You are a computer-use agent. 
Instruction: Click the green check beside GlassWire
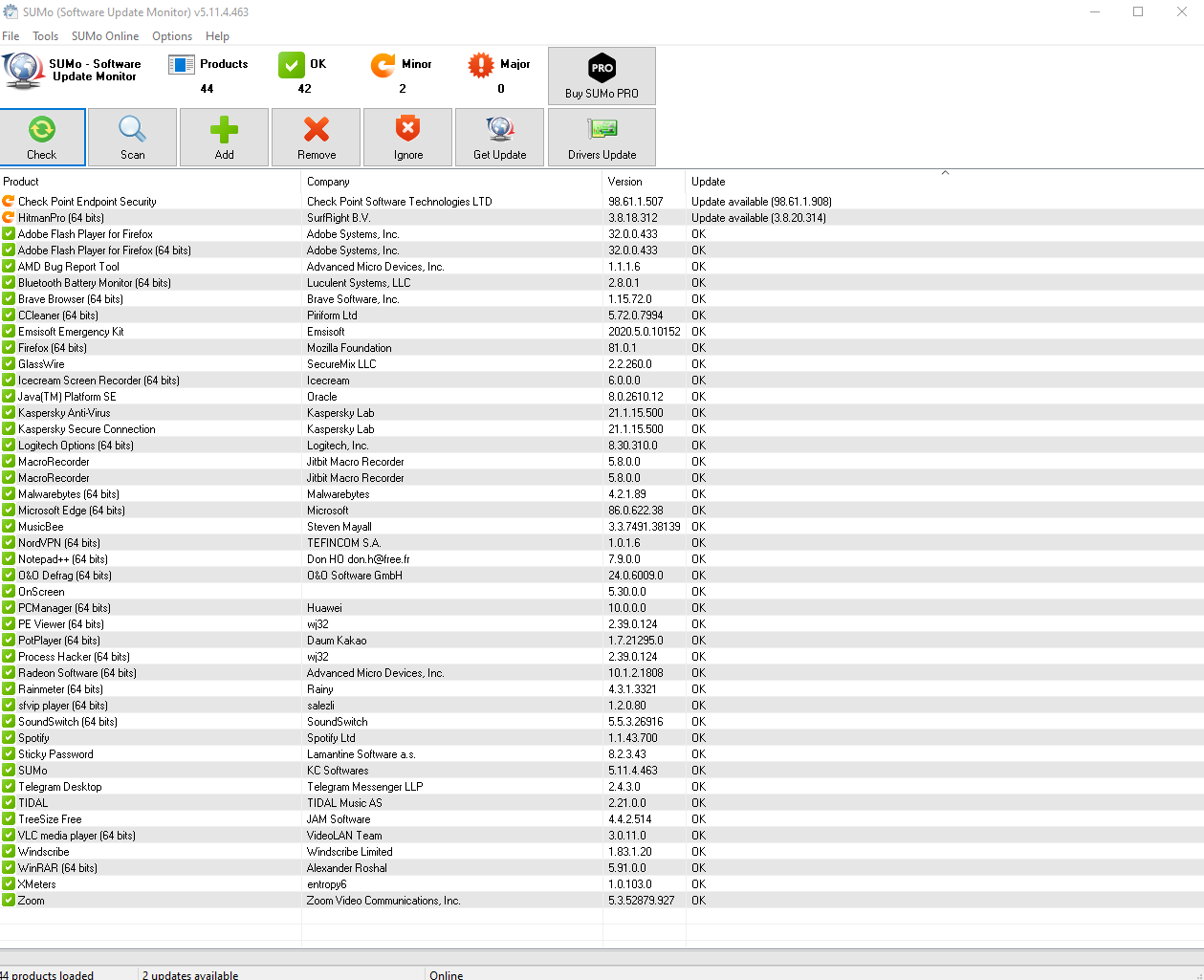(x=9, y=364)
